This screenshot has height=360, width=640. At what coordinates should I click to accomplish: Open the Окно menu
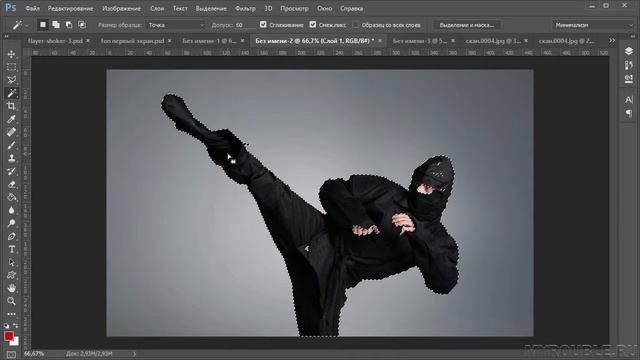(x=324, y=8)
